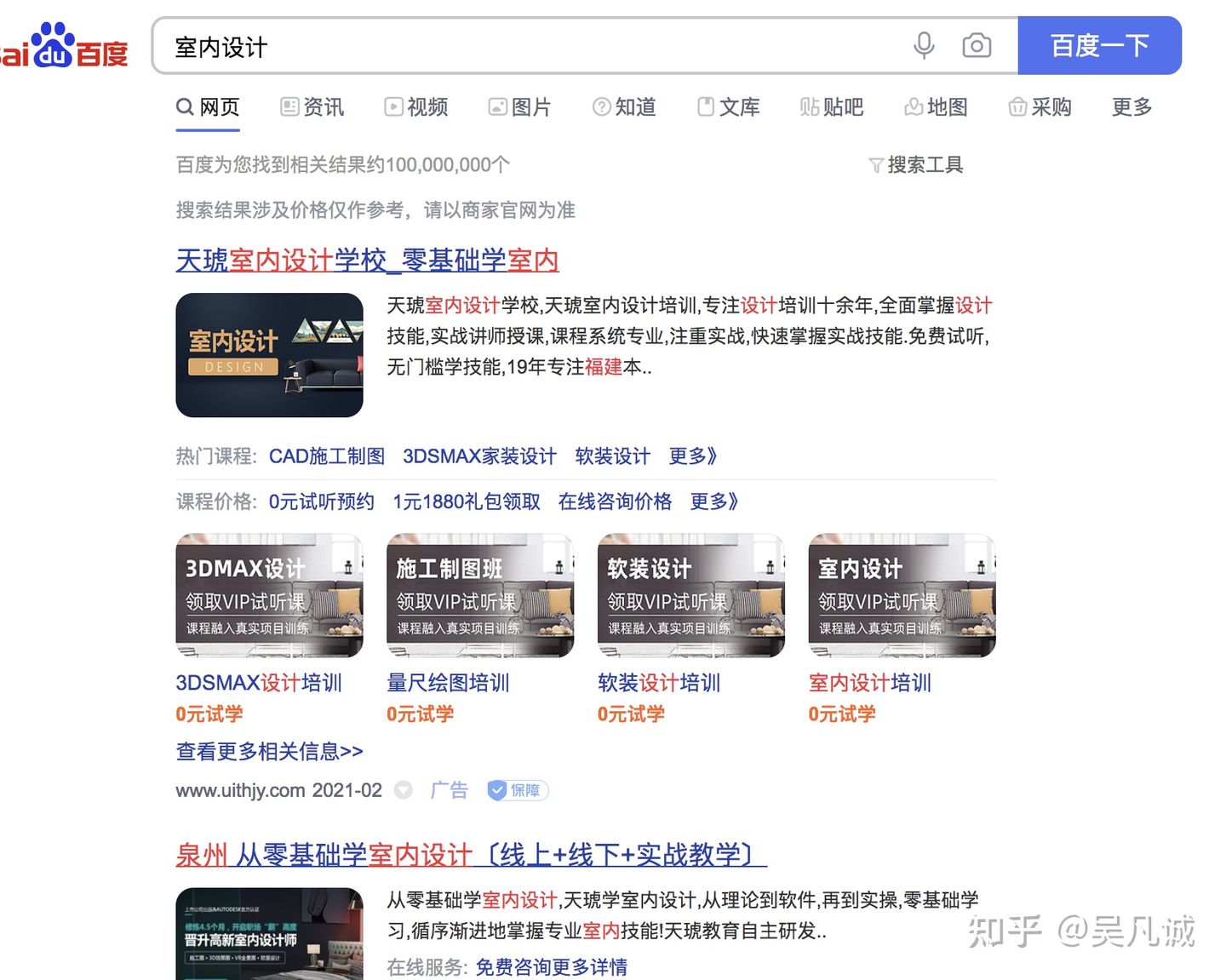Open the 视频 tab
Image resolution: width=1226 pixels, height=980 pixels.
pyautogui.click(x=416, y=107)
